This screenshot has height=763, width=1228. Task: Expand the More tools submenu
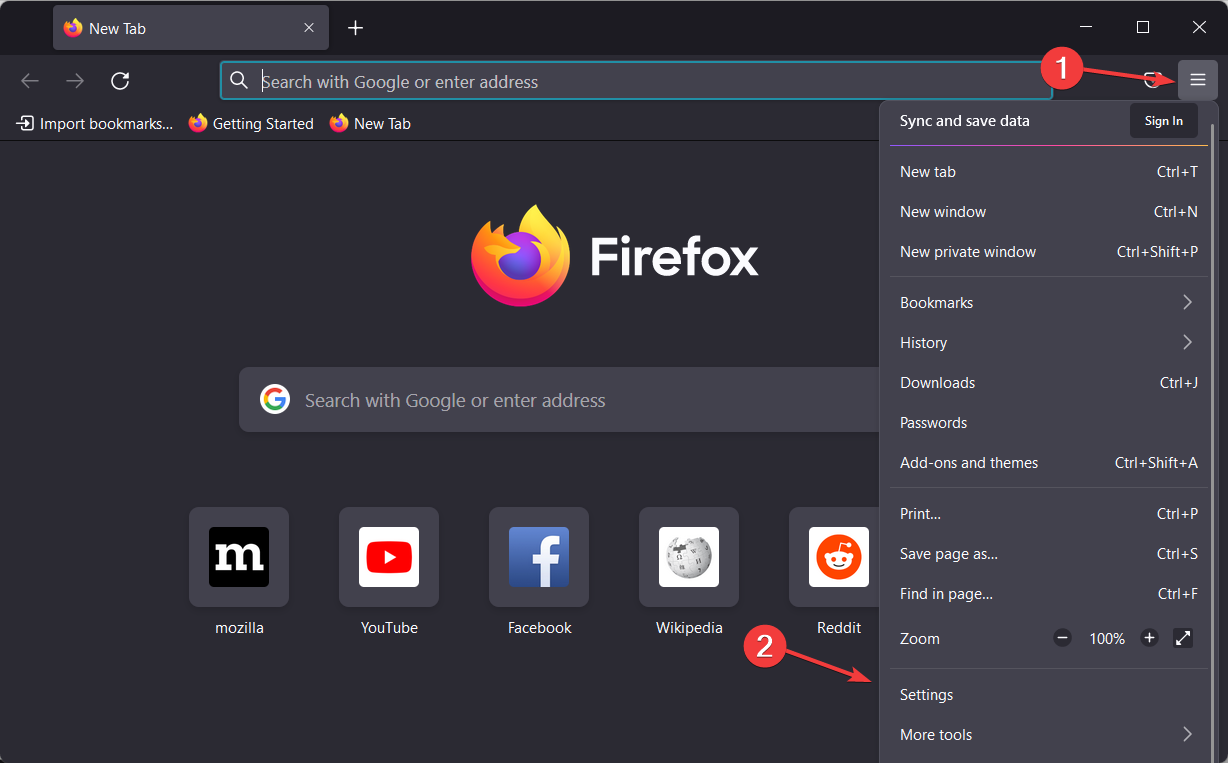pos(1047,734)
